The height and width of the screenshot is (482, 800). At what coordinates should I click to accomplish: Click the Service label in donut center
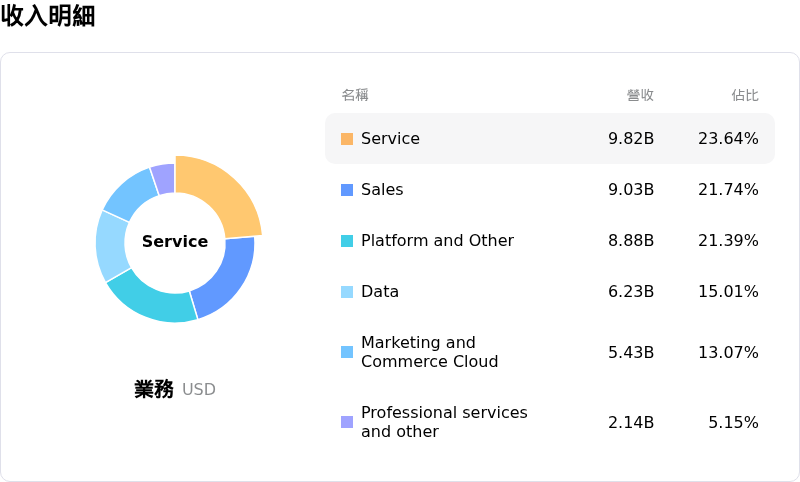(x=175, y=242)
